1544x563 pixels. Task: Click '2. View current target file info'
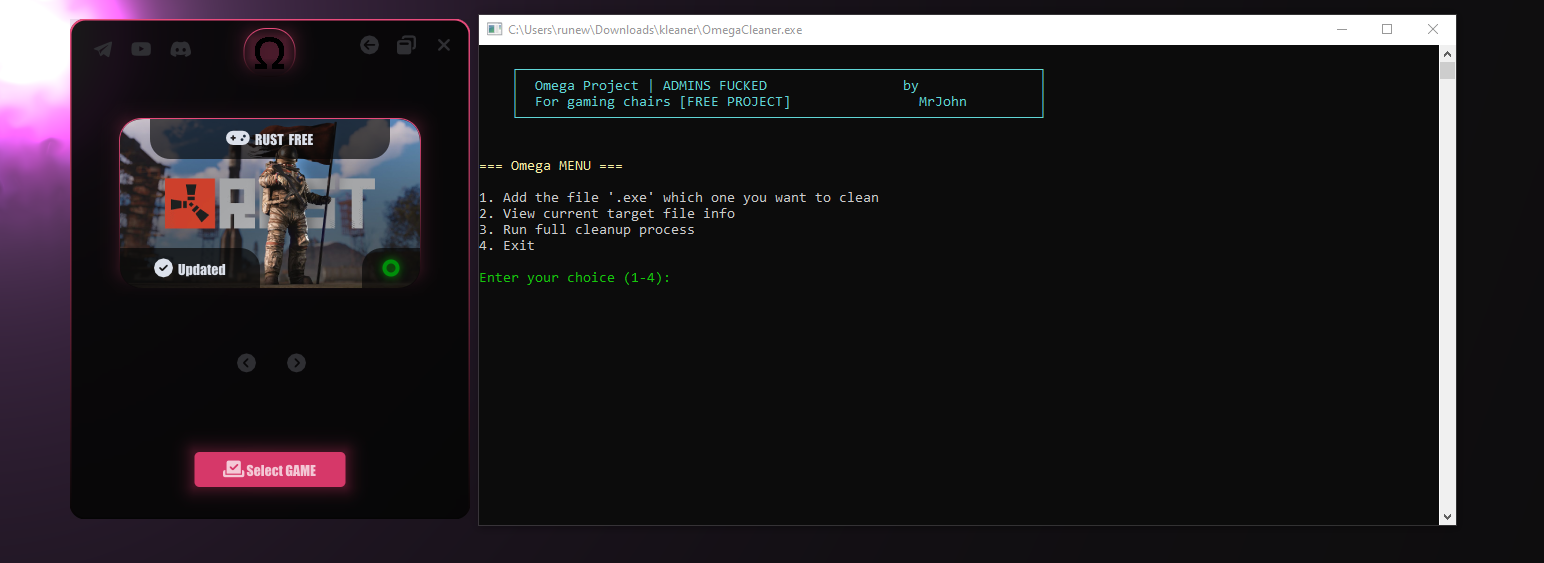point(607,214)
